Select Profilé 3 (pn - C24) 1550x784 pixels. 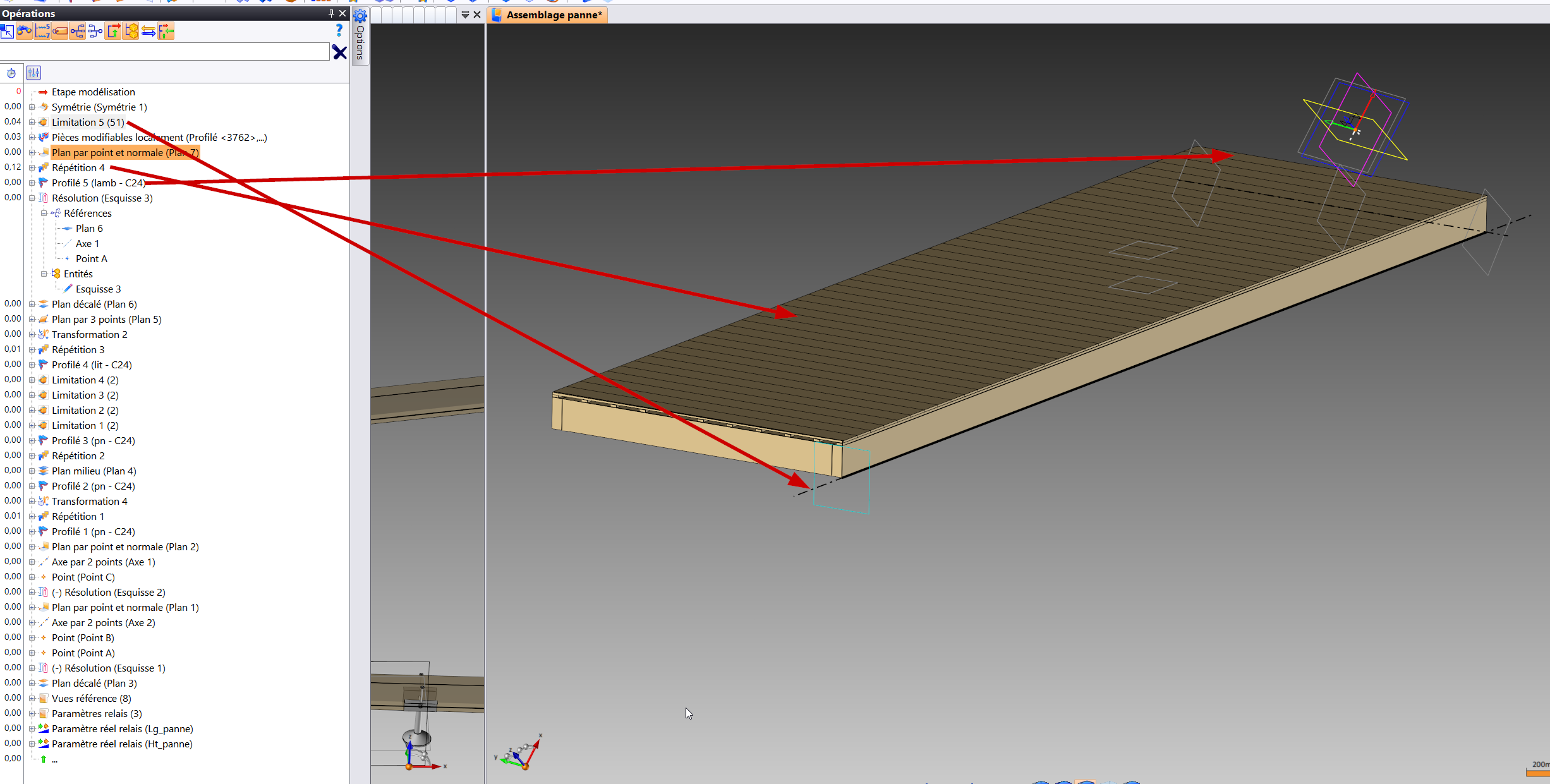[94, 441]
